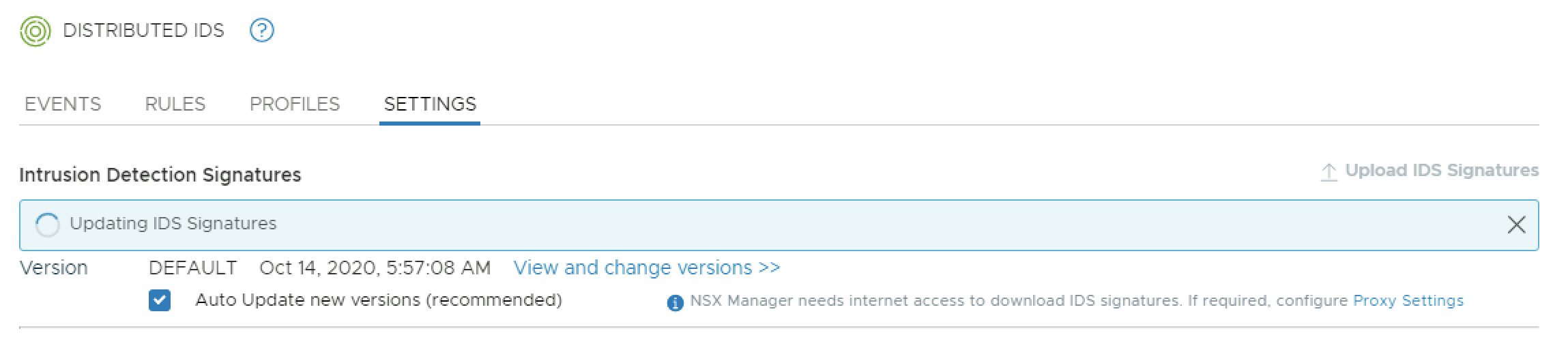1568x344 pixels.
Task: Click the Upload IDS Signatures link
Action: (x=1441, y=171)
